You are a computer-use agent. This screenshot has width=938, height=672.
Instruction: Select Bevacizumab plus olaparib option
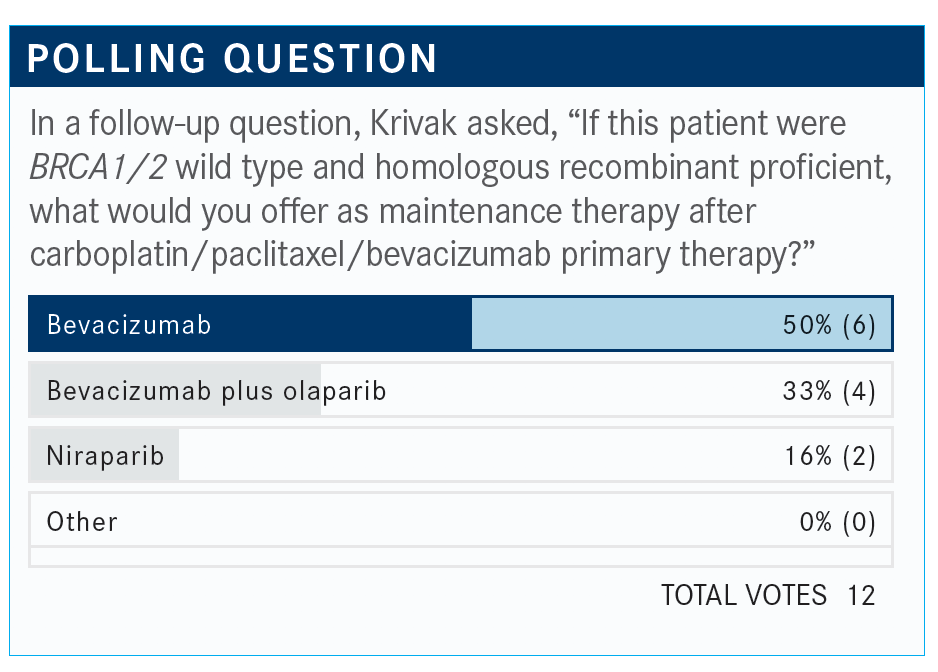tap(461, 390)
